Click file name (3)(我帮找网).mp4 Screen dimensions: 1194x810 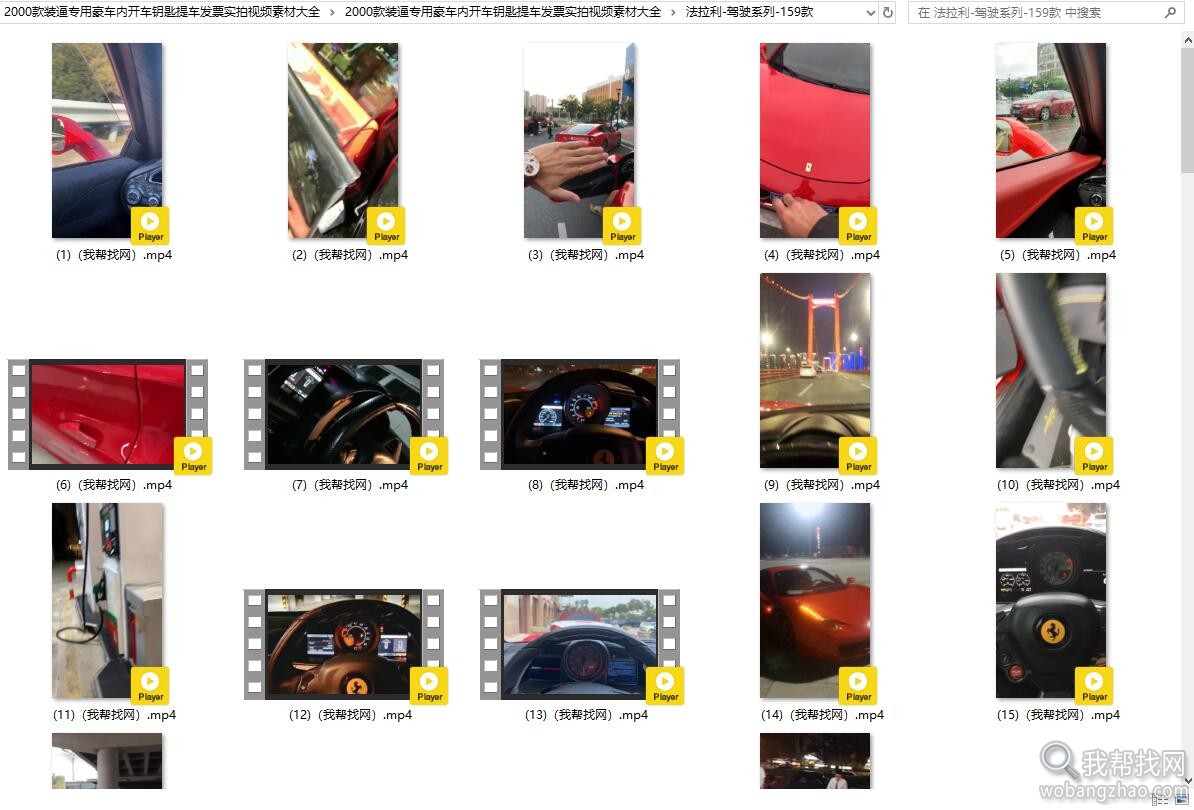coord(586,255)
